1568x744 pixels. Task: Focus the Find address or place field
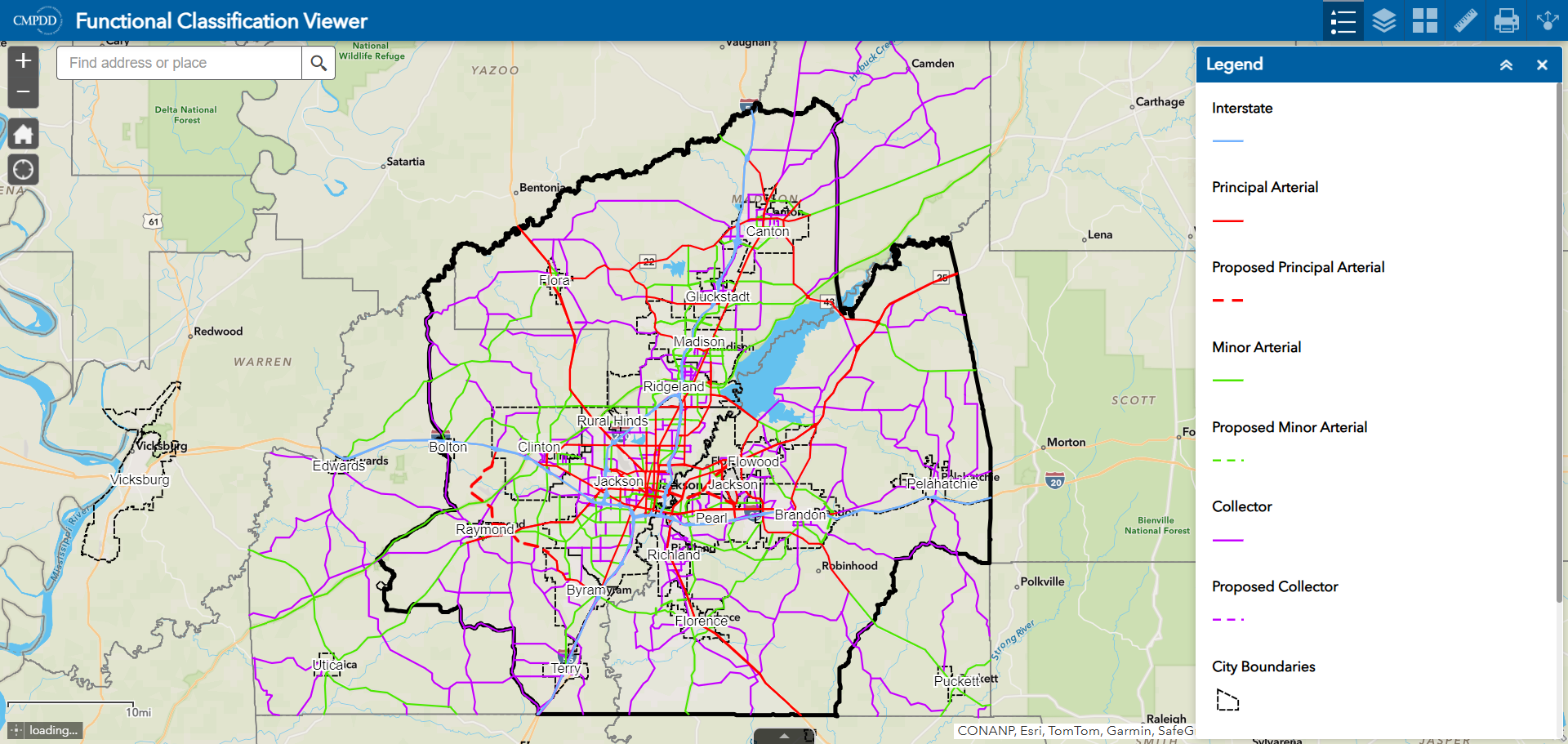click(179, 63)
